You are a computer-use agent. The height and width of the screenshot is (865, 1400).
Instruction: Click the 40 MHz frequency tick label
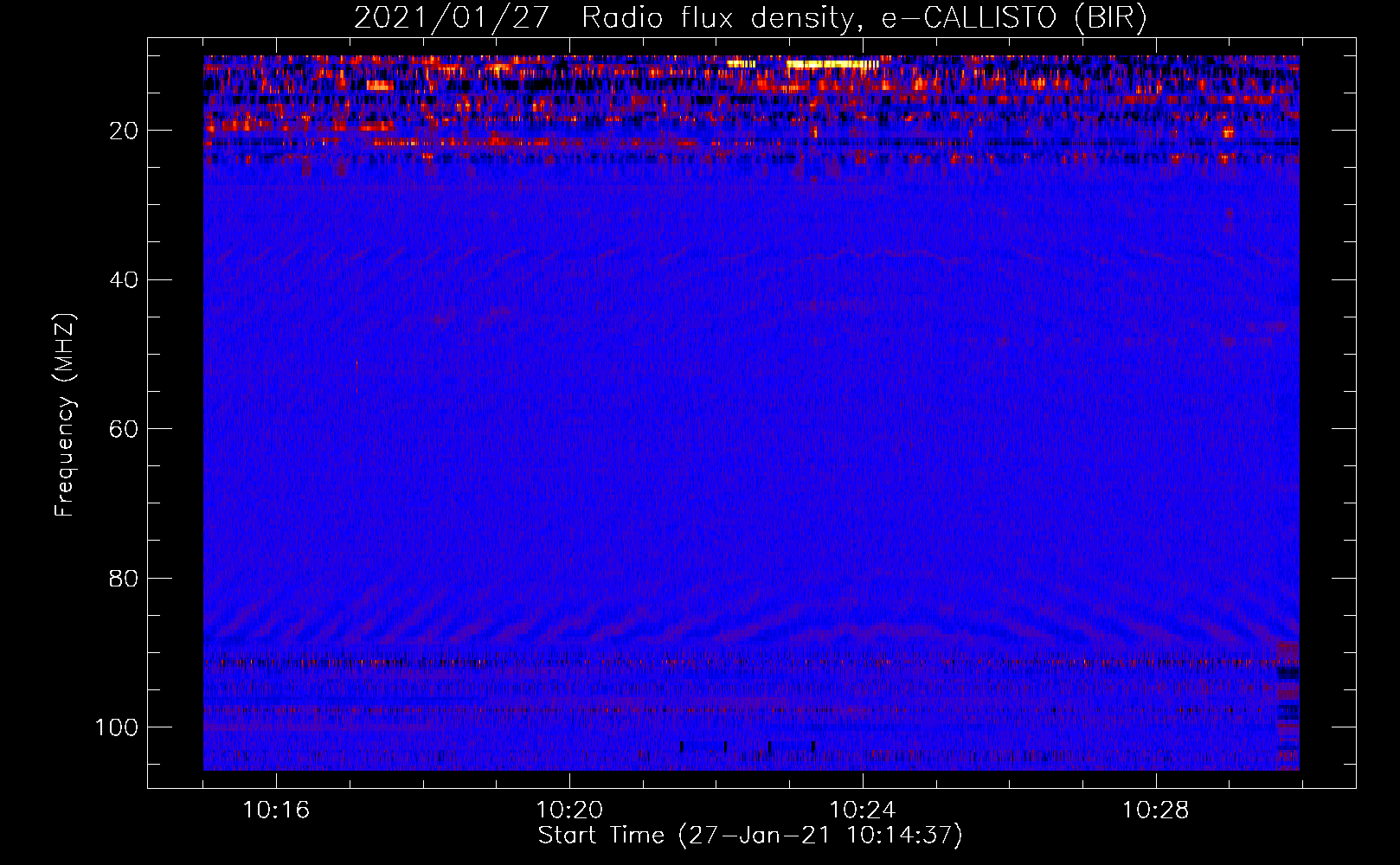[125, 280]
